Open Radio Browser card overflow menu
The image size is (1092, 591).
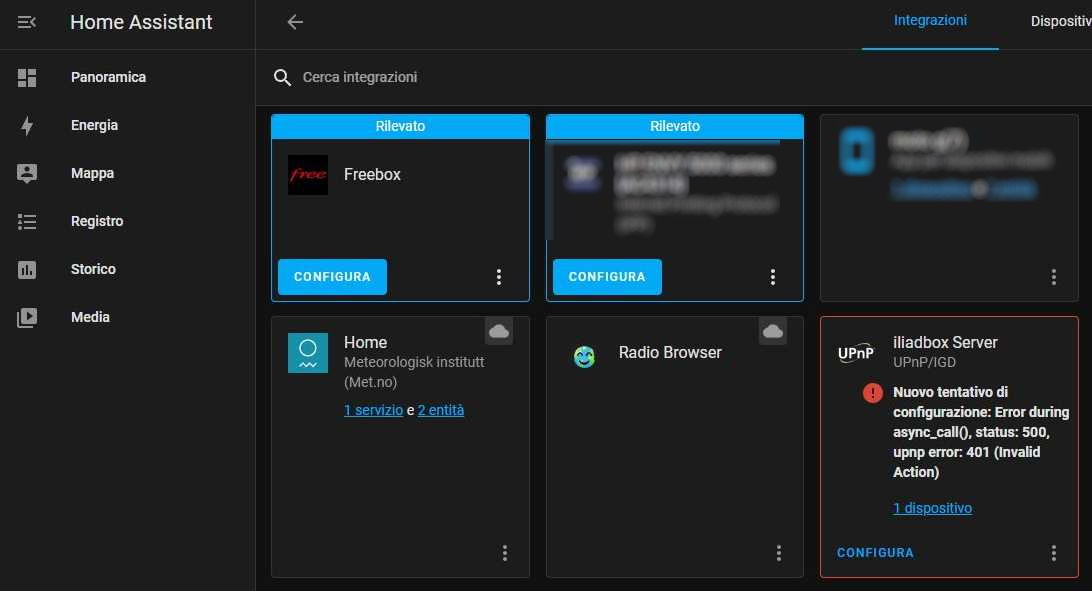(x=779, y=553)
